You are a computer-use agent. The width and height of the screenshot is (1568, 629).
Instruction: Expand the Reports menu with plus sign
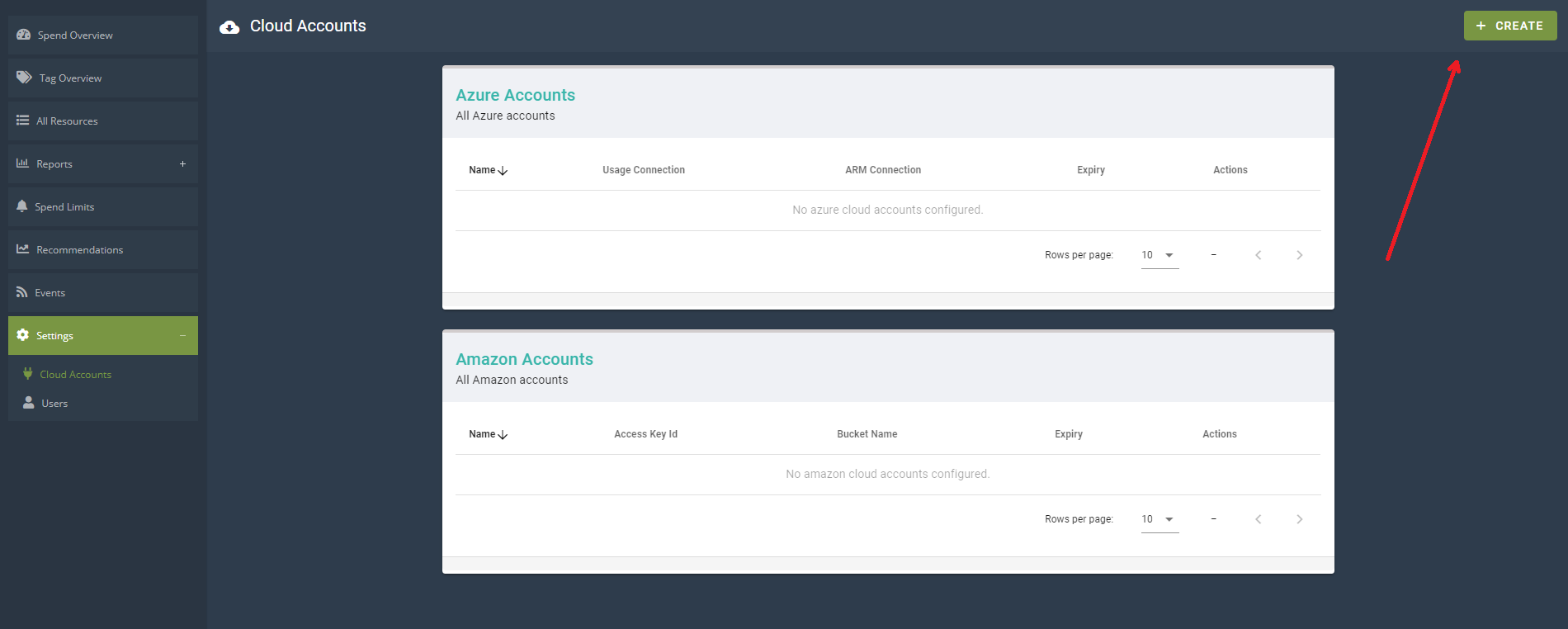tap(182, 163)
